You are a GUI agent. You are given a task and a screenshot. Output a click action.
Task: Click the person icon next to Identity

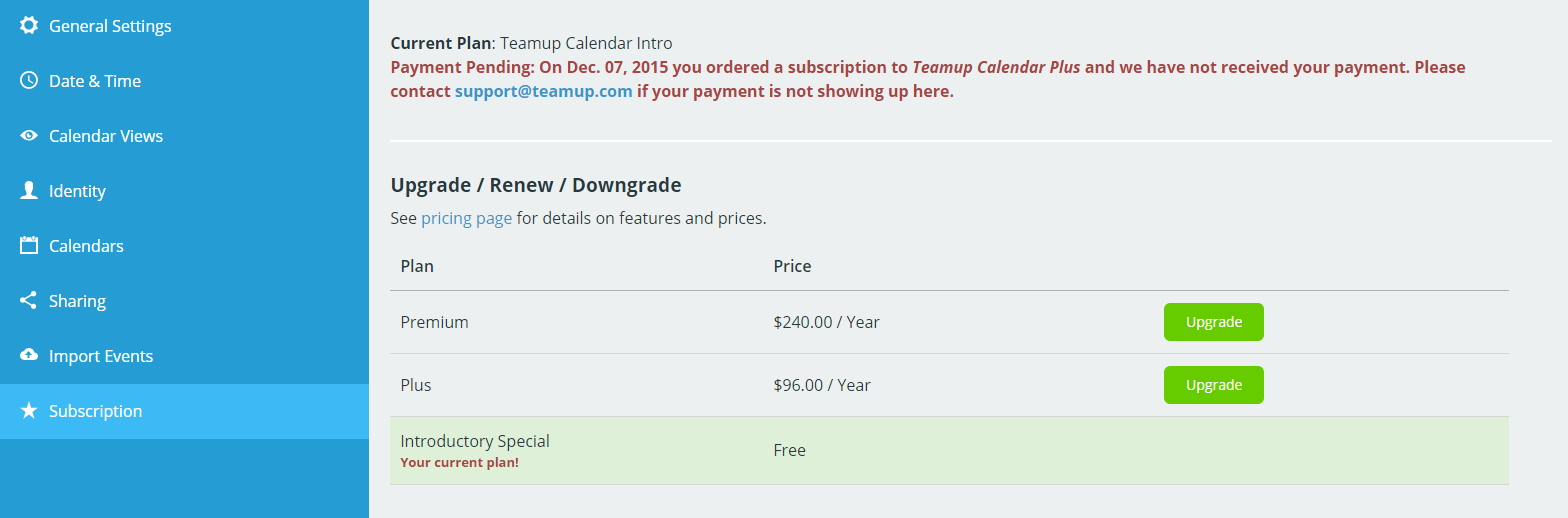(29, 190)
